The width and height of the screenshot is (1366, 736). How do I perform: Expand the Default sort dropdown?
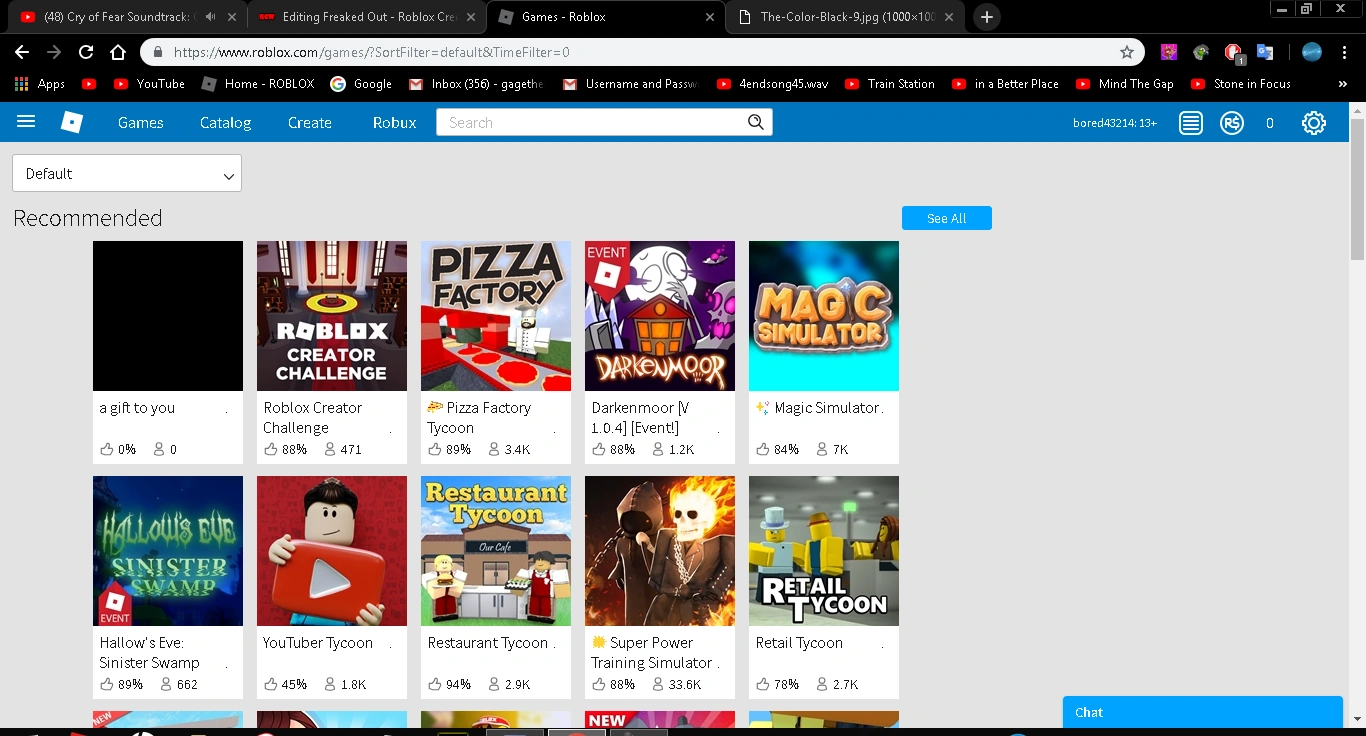point(127,173)
